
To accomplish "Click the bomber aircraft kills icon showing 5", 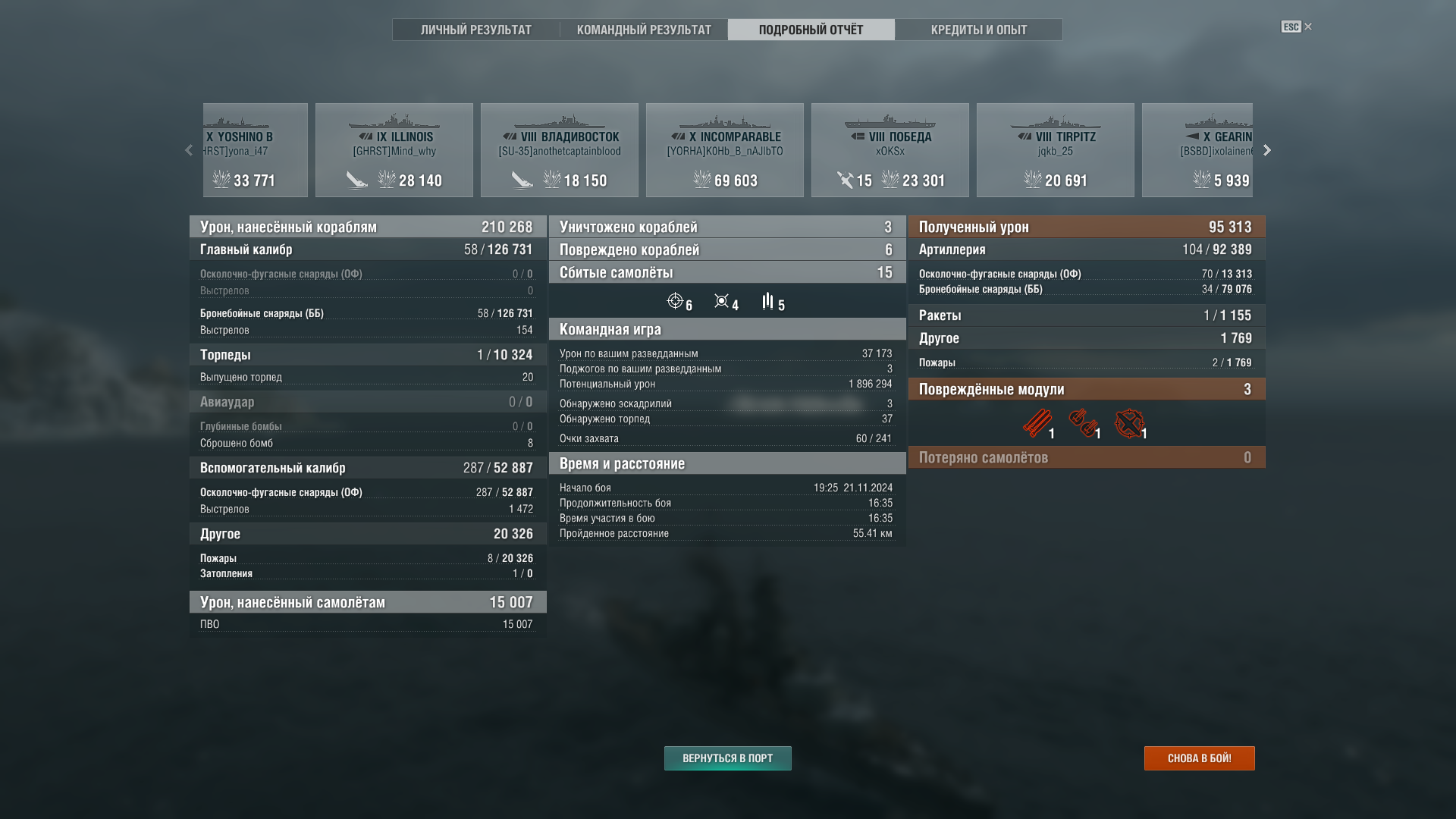I will 767,301.
